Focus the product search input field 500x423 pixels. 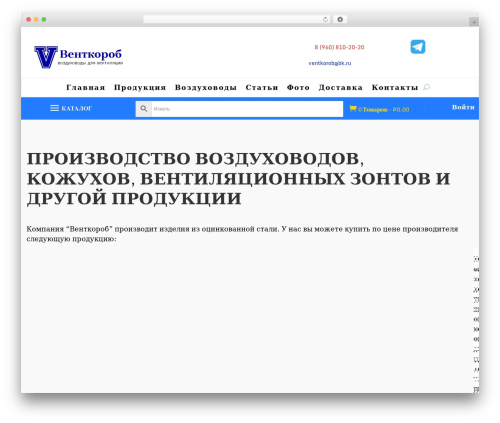pos(247,109)
